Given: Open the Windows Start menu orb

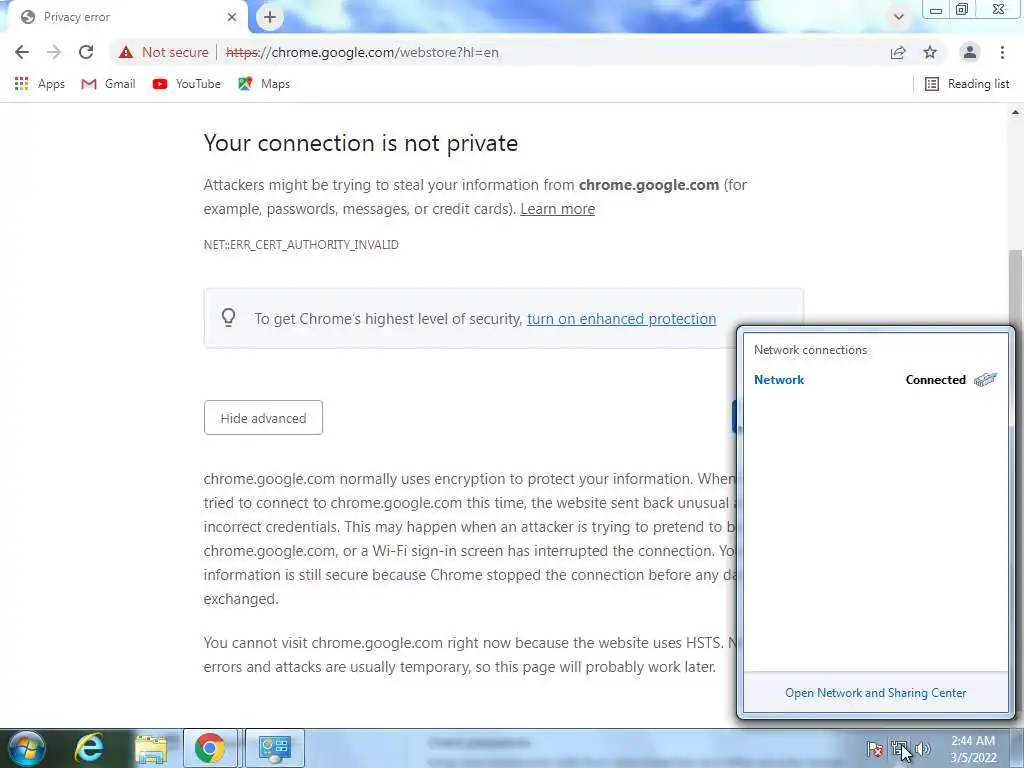Looking at the screenshot, I should click(x=27, y=748).
